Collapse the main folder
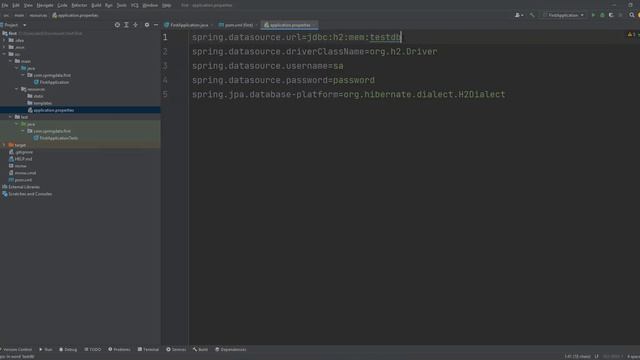Image resolution: width=640 pixels, height=360 pixels. point(11,61)
